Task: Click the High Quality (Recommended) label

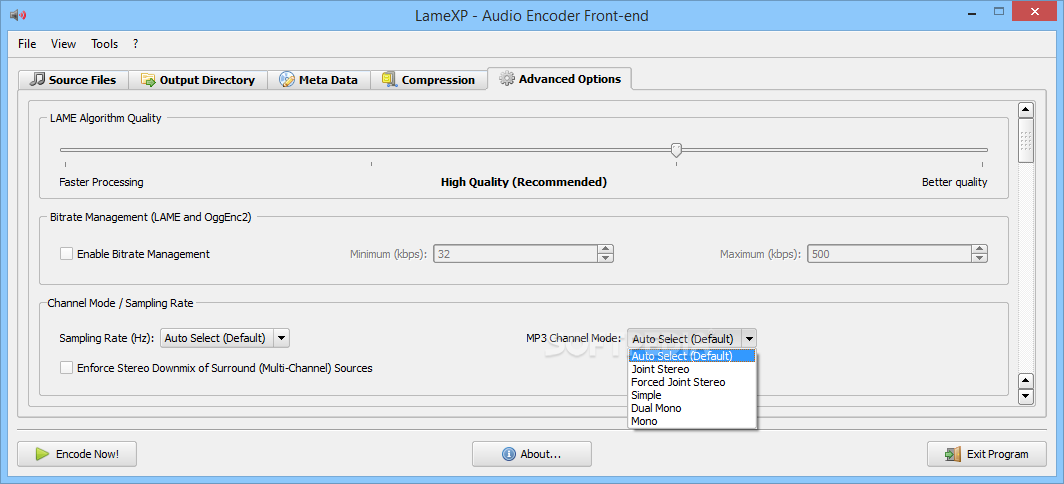Action: pyautogui.click(x=524, y=182)
